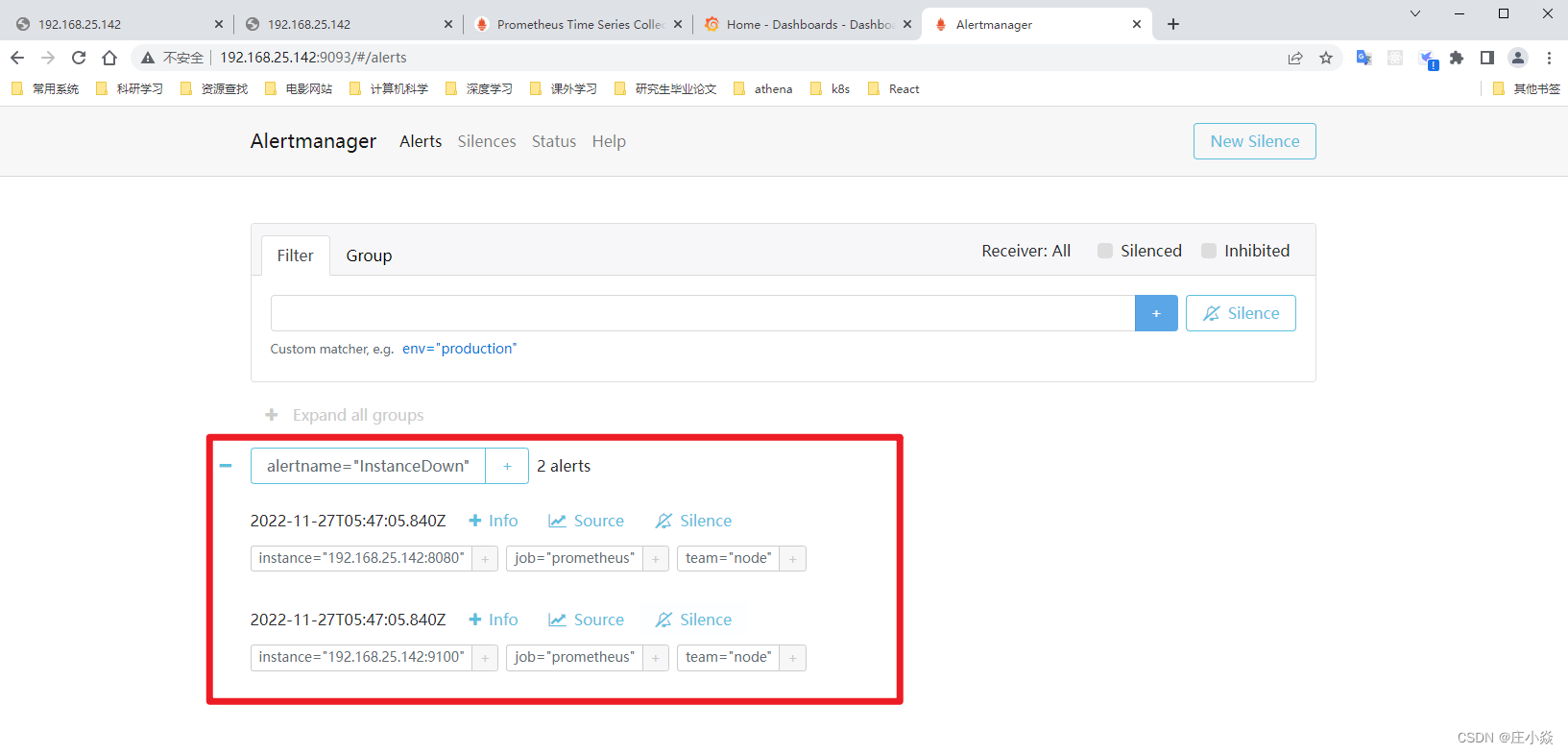Close the Prometheus Time Series tab

tap(678, 24)
